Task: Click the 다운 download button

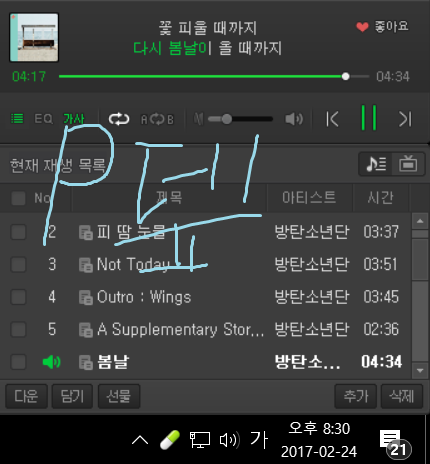Action: pos(26,396)
